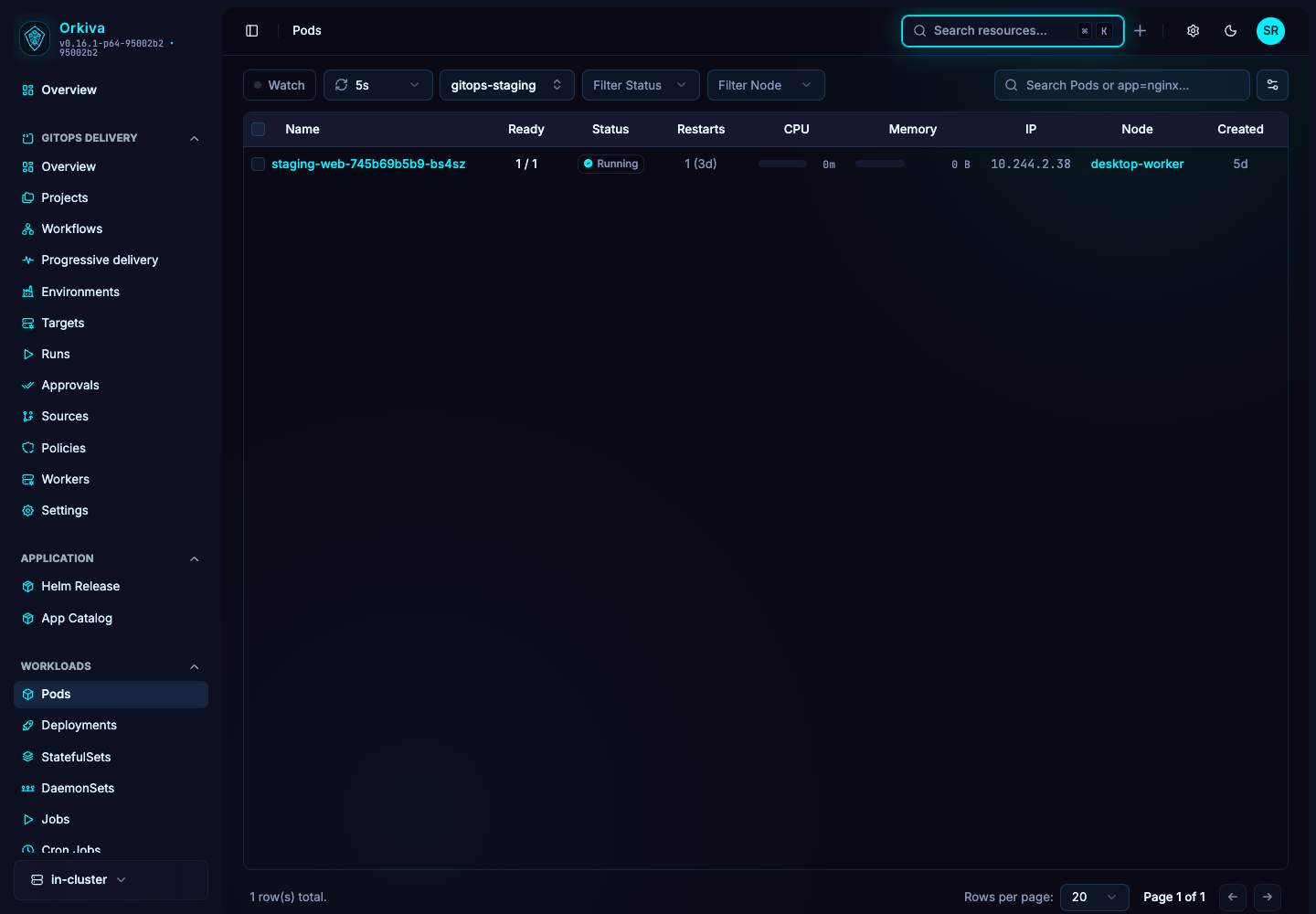The image size is (1316, 914).
Task: Open the Filter Status dropdown
Action: (x=641, y=85)
